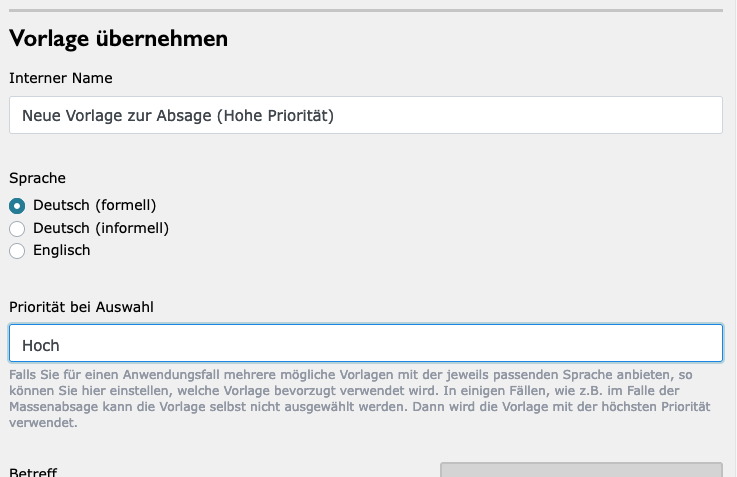737x477 pixels.
Task: Click the "Sprache" group label
Action: click(x=38, y=178)
